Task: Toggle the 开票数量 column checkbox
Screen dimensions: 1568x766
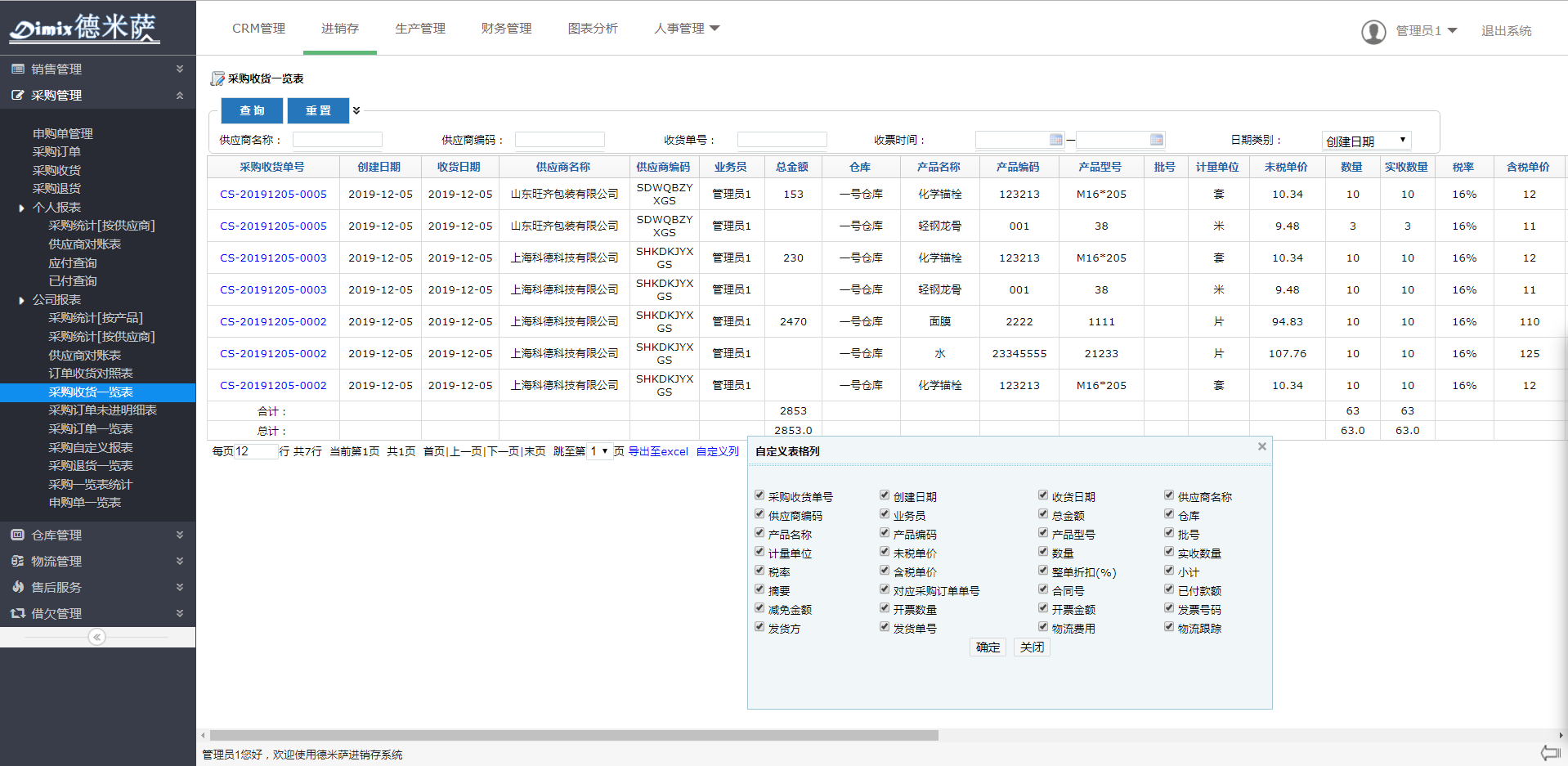Action: pos(885,608)
